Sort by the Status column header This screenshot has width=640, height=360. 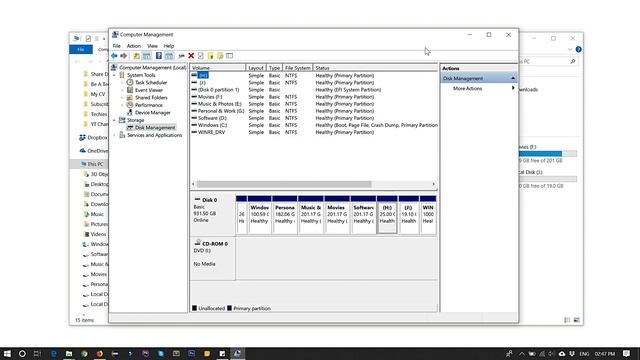[x=375, y=68]
